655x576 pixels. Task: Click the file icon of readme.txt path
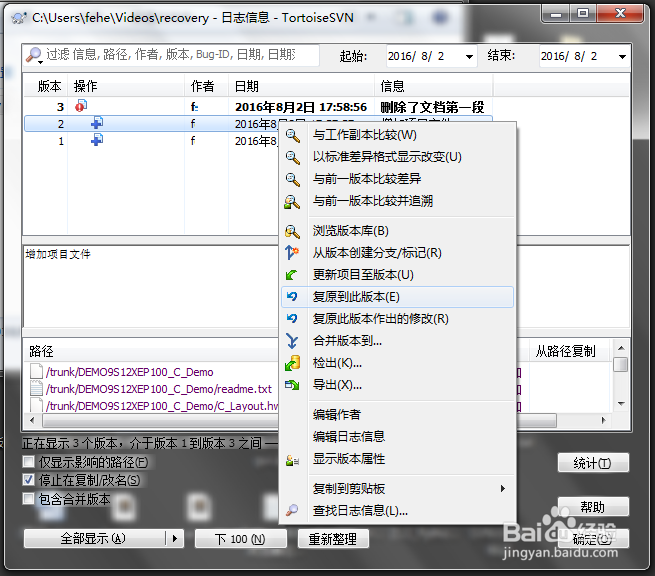pyautogui.click(x=37, y=389)
